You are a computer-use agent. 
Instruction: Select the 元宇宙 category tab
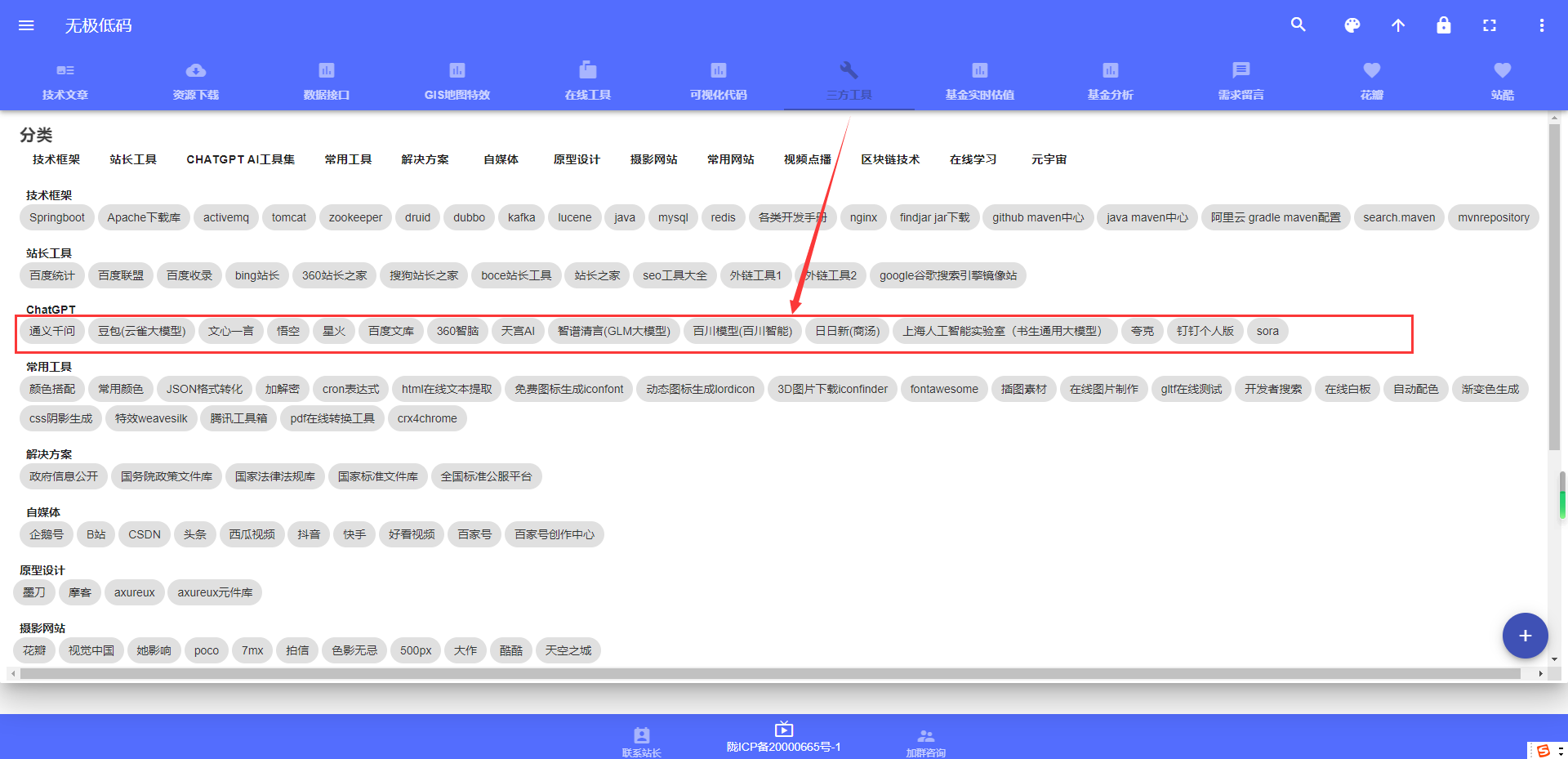tap(1049, 159)
